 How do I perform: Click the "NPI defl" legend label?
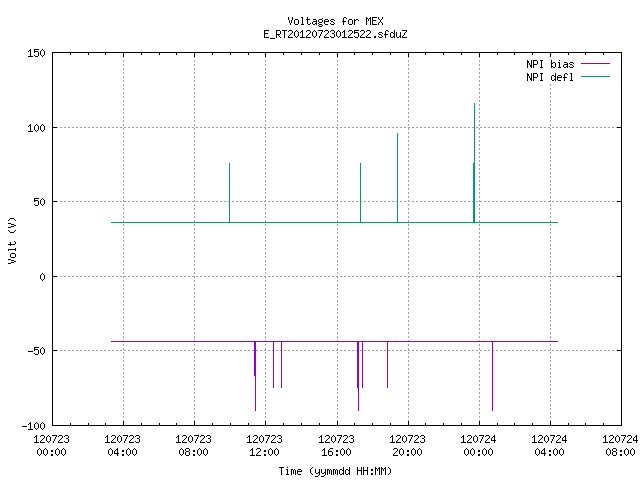550,77
